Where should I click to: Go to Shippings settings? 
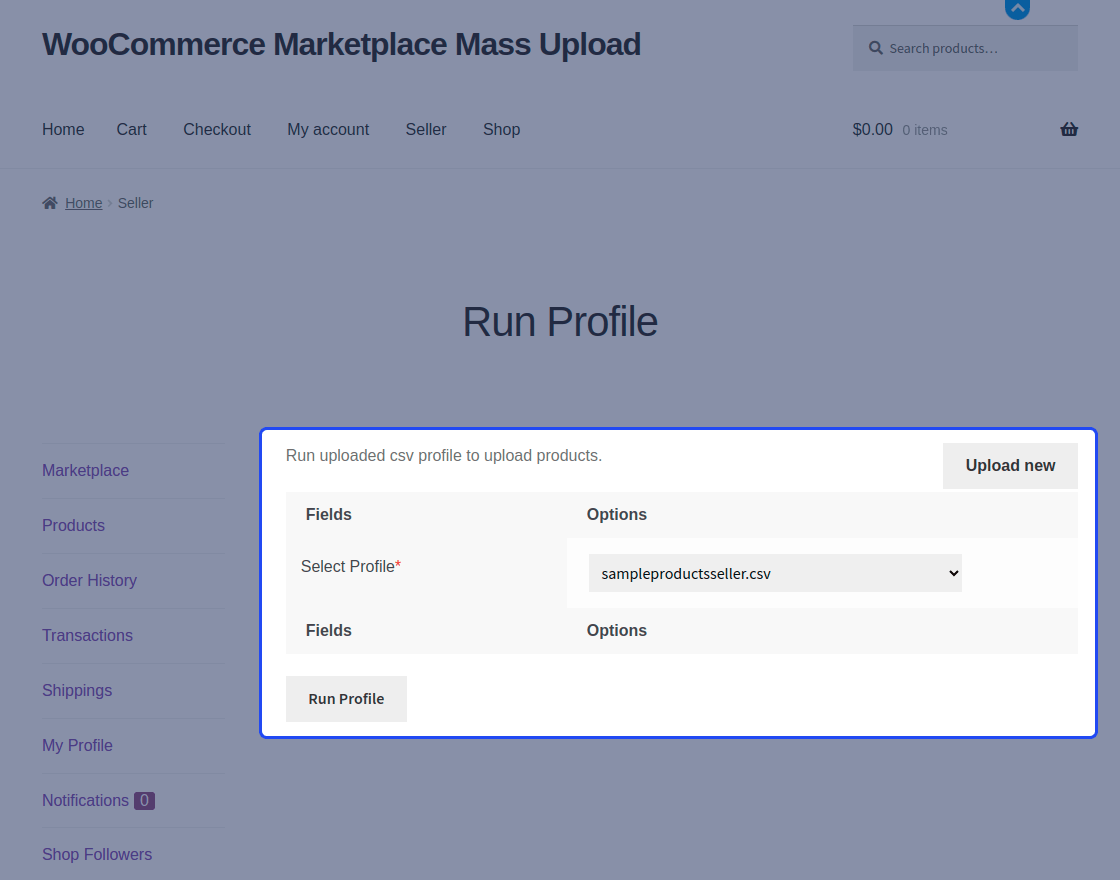[x=77, y=690]
